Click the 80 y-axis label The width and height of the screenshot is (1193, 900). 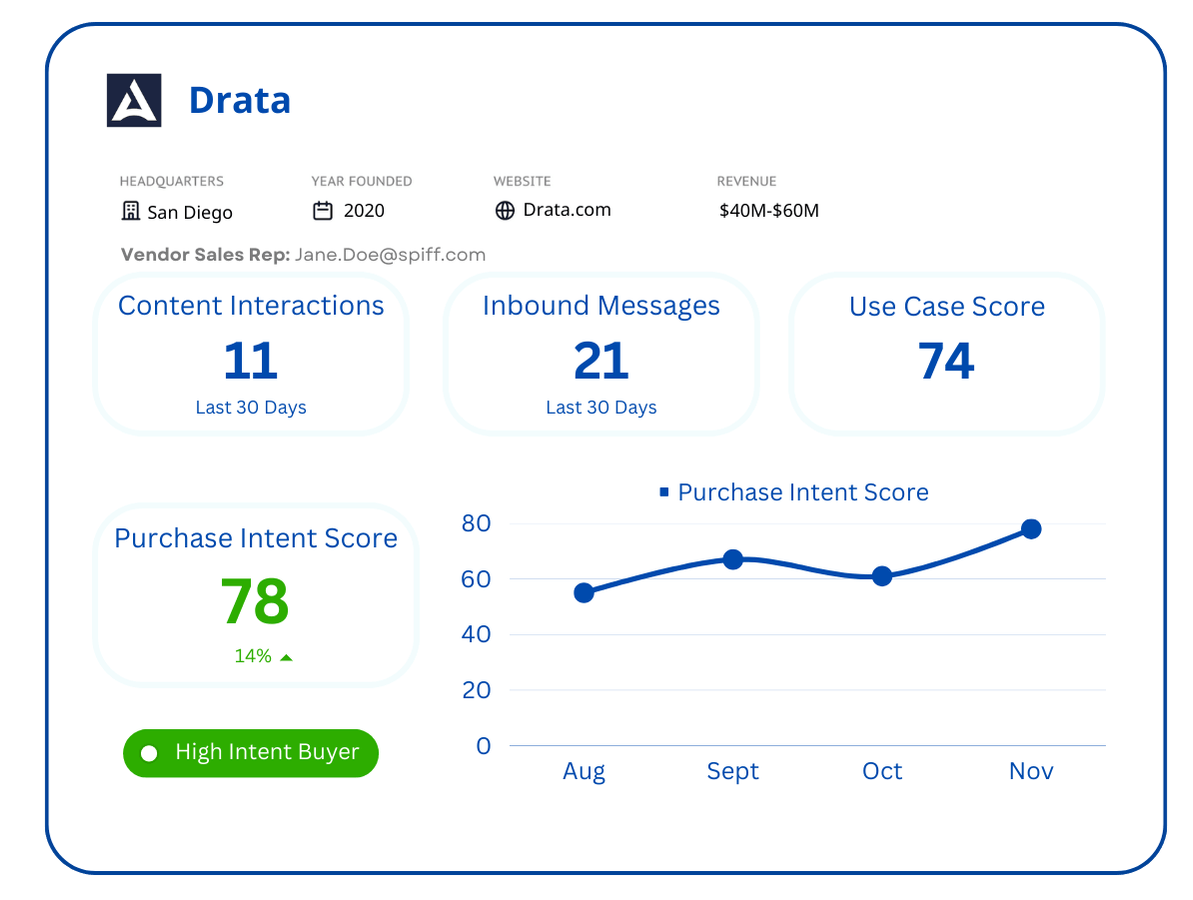(476, 523)
